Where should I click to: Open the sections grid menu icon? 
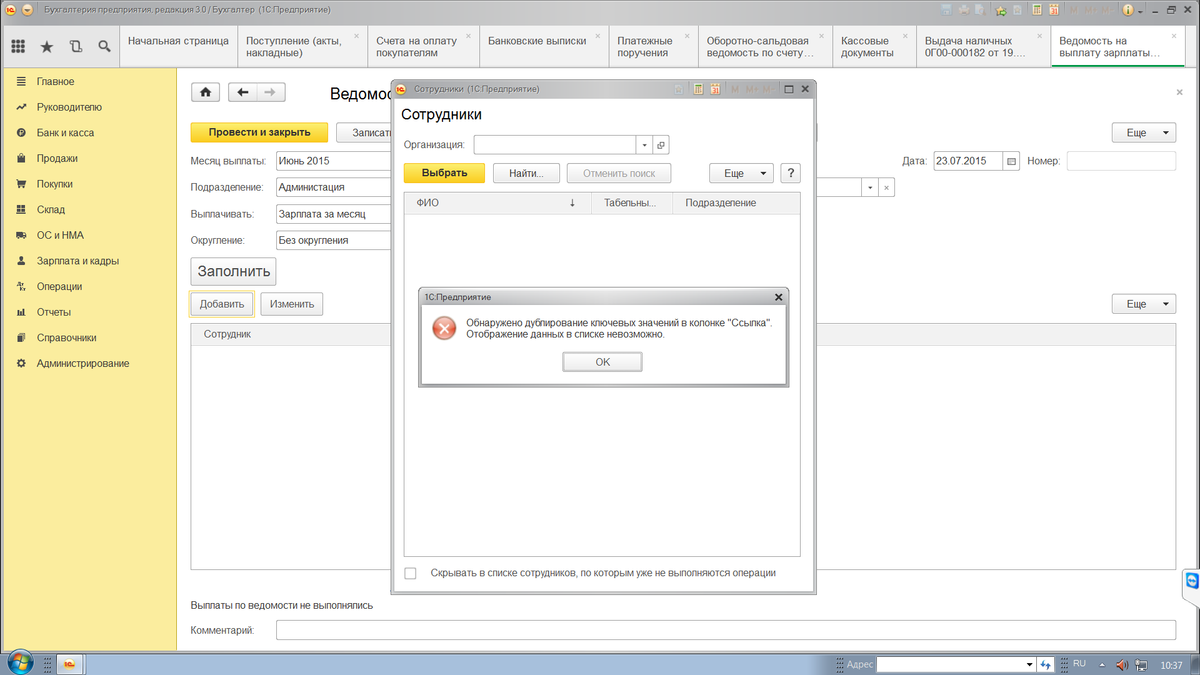(x=18, y=46)
